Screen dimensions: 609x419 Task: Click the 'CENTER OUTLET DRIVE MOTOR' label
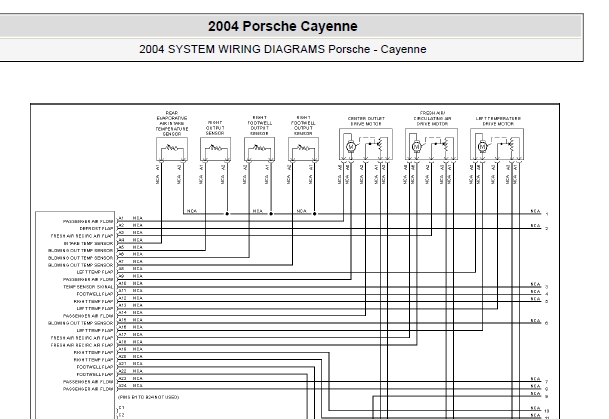366,121
